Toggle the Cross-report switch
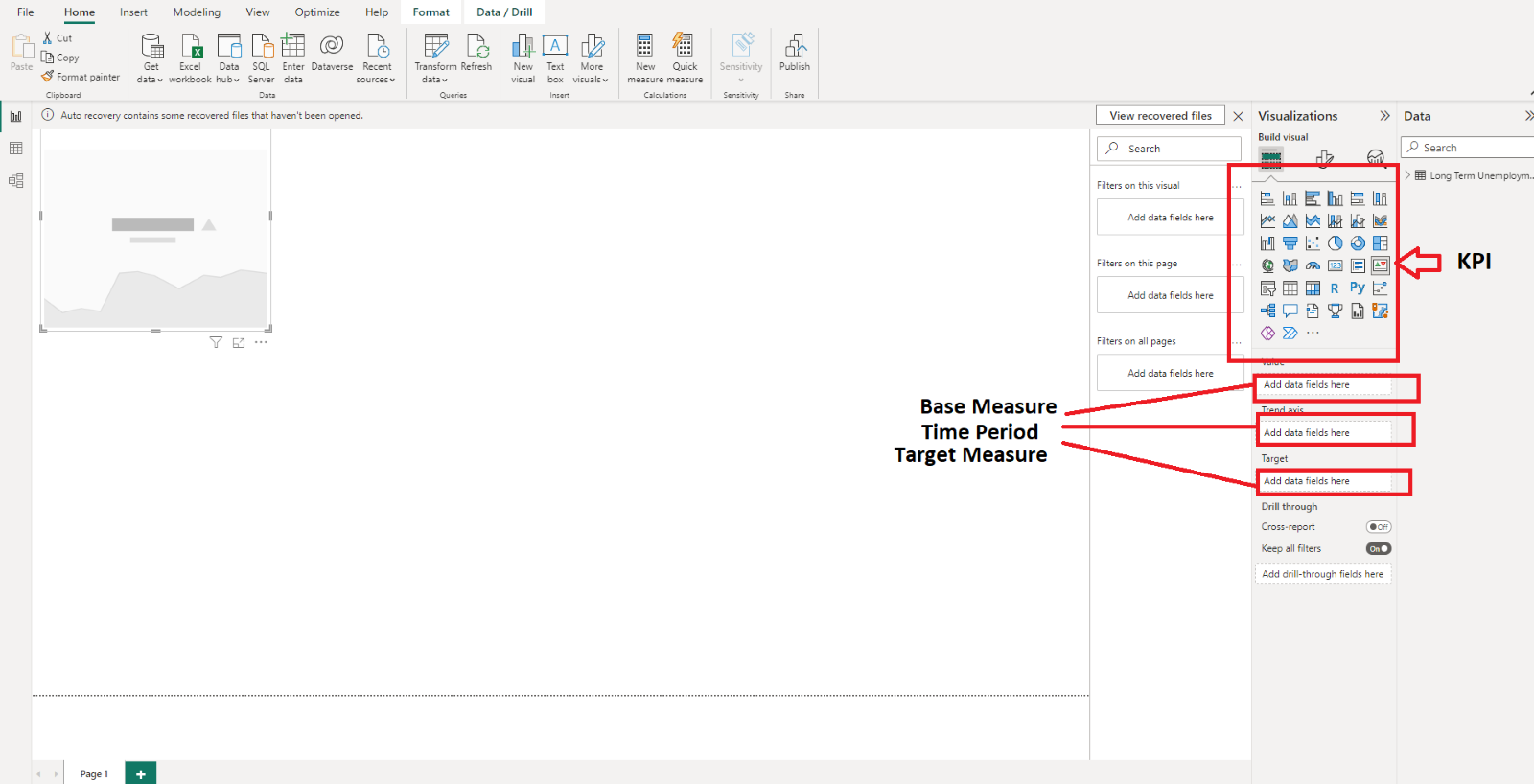Screen dimensions: 1534x784 point(1378,527)
